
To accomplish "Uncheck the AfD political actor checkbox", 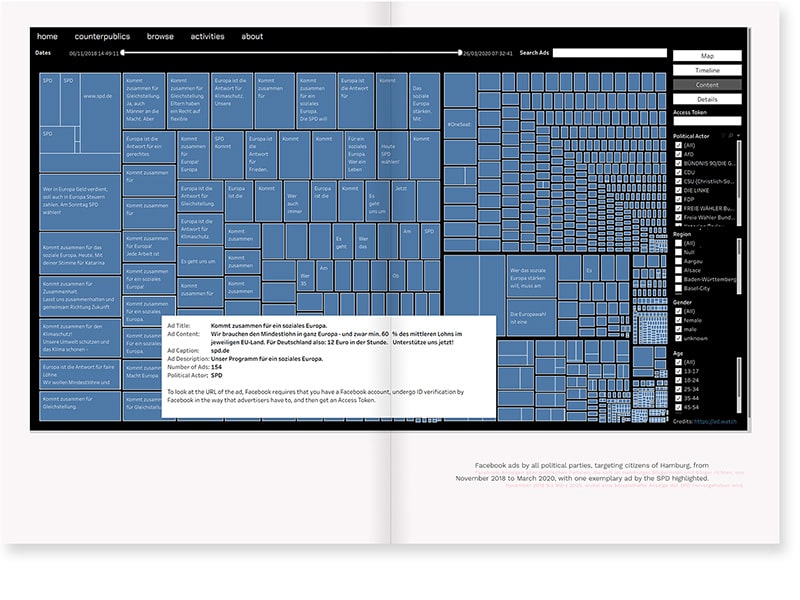I will pos(678,154).
